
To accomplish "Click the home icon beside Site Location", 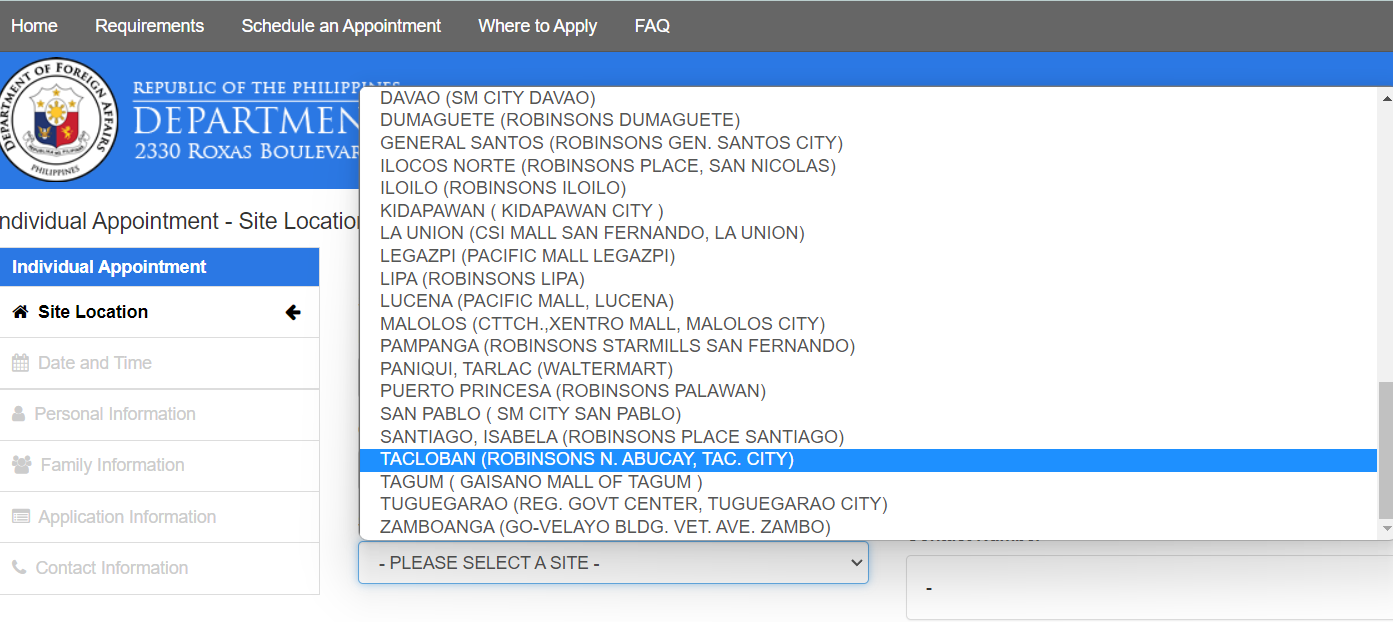I will point(20,312).
